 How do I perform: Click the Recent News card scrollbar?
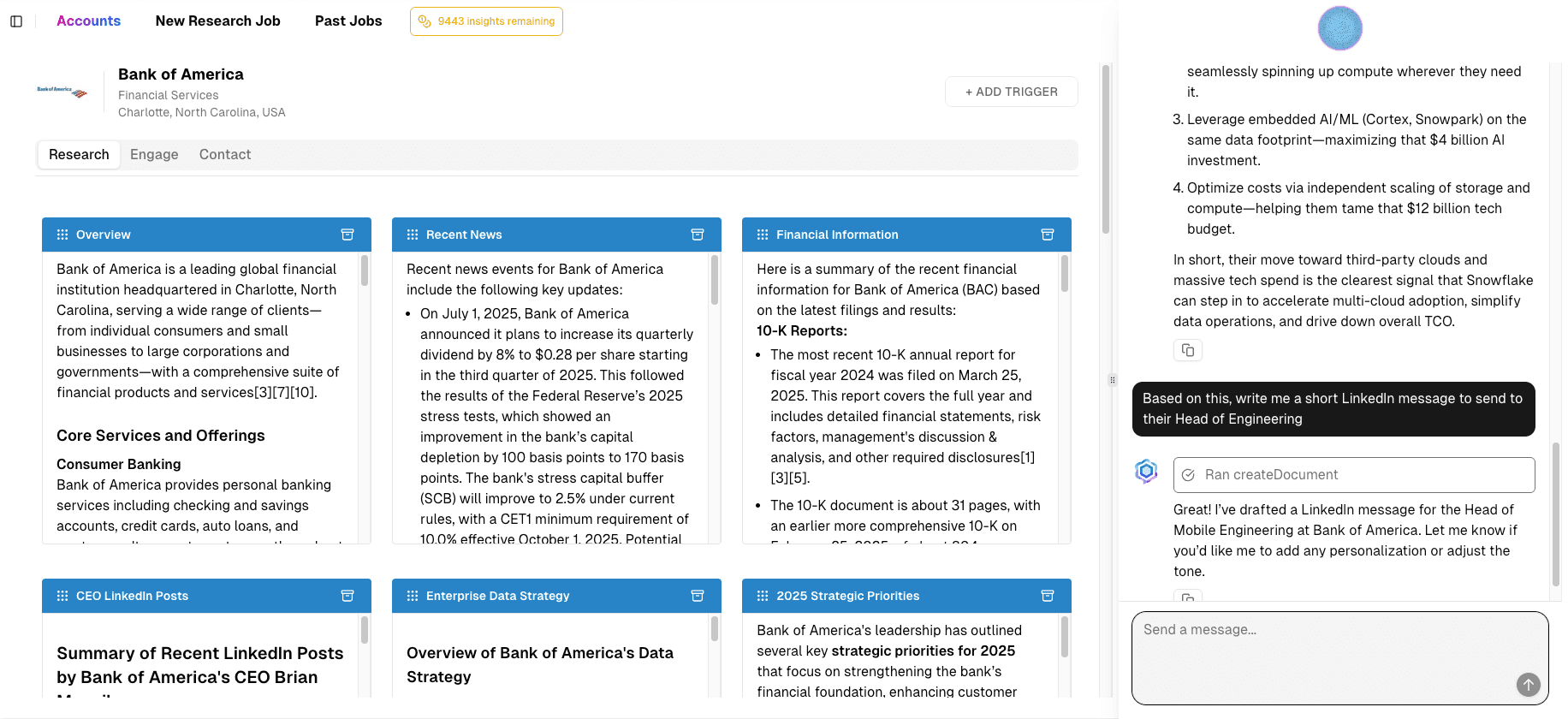point(715,280)
